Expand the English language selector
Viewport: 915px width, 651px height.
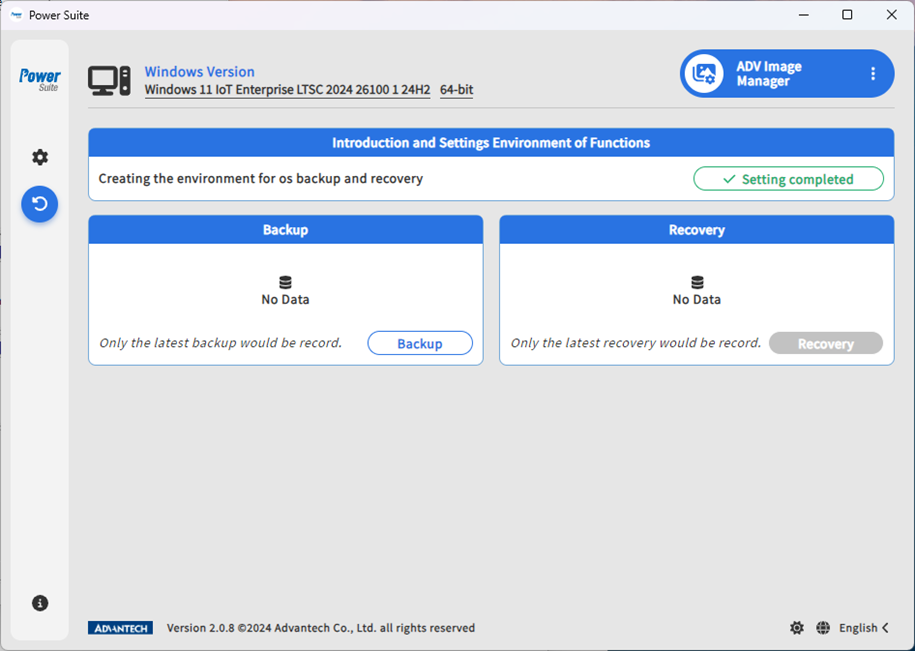tap(858, 628)
